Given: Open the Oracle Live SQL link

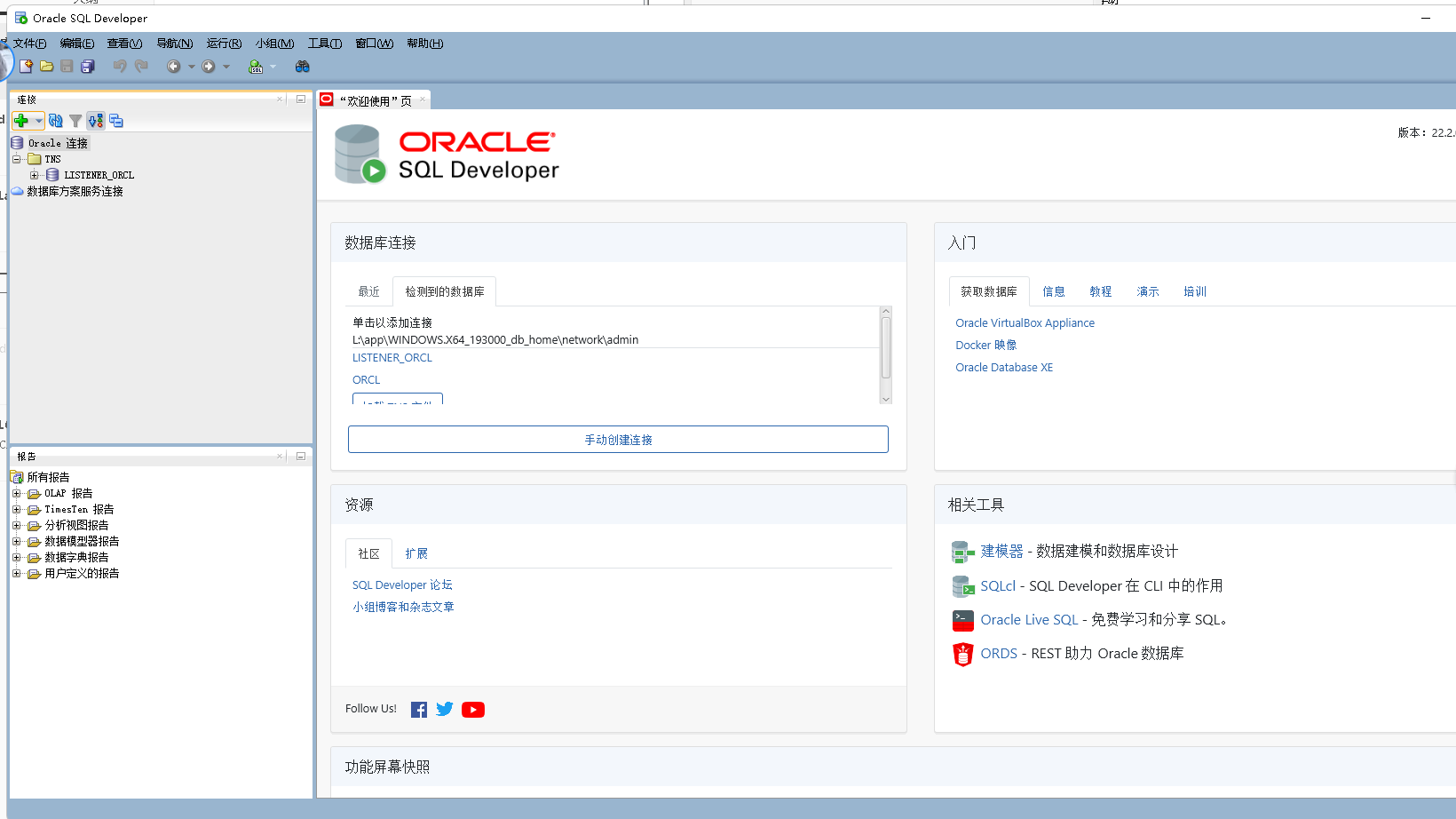Looking at the screenshot, I should click(x=1029, y=620).
